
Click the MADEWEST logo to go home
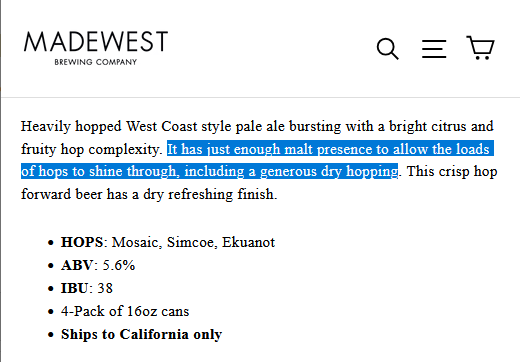pyautogui.click(x=96, y=42)
